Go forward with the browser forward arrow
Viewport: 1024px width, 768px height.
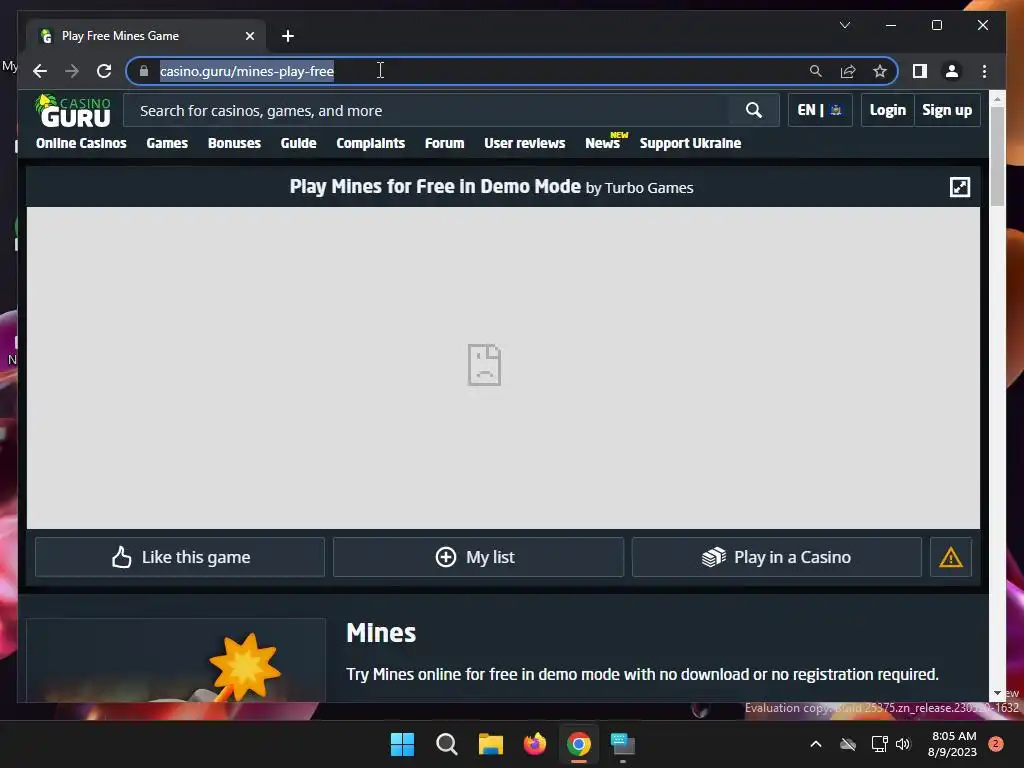coord(72,71)
